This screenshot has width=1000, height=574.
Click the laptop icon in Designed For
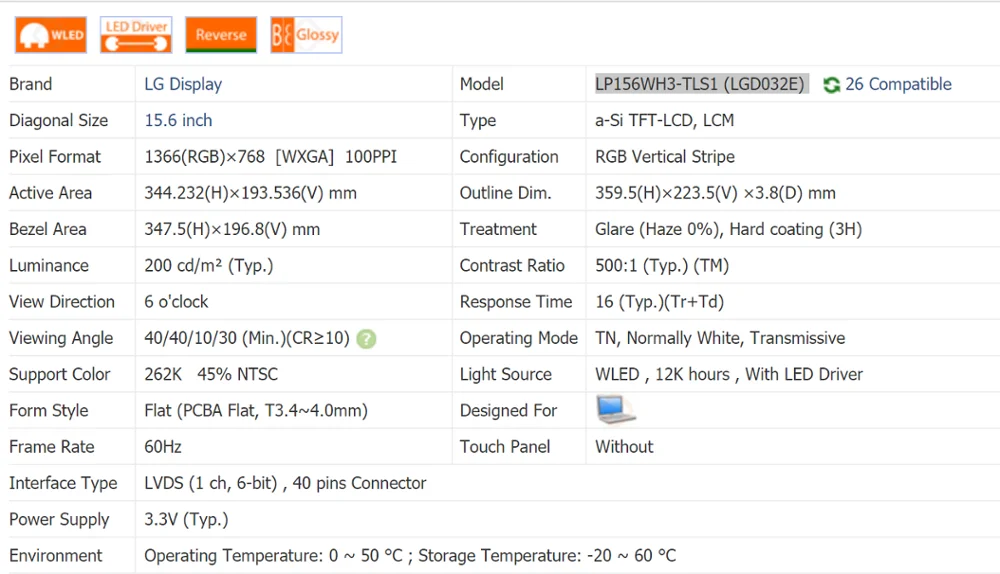point(615,410)
